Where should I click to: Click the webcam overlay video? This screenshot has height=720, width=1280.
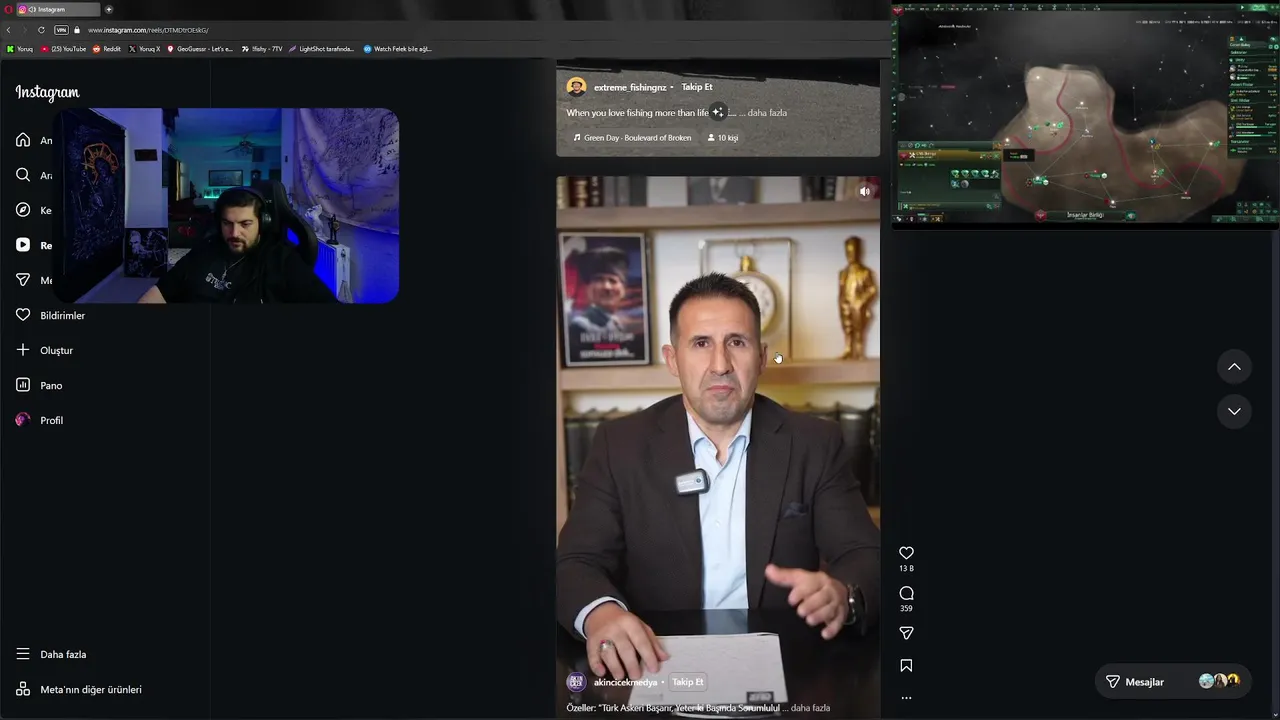point(227,205)
